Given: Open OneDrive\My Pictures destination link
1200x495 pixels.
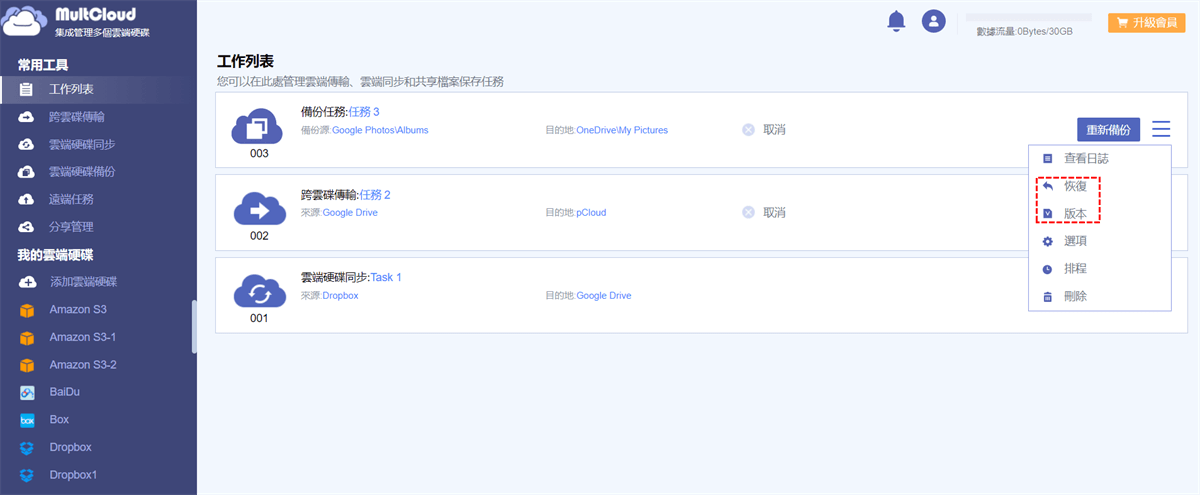Looking at the screenshot, I should click(622, 130).
